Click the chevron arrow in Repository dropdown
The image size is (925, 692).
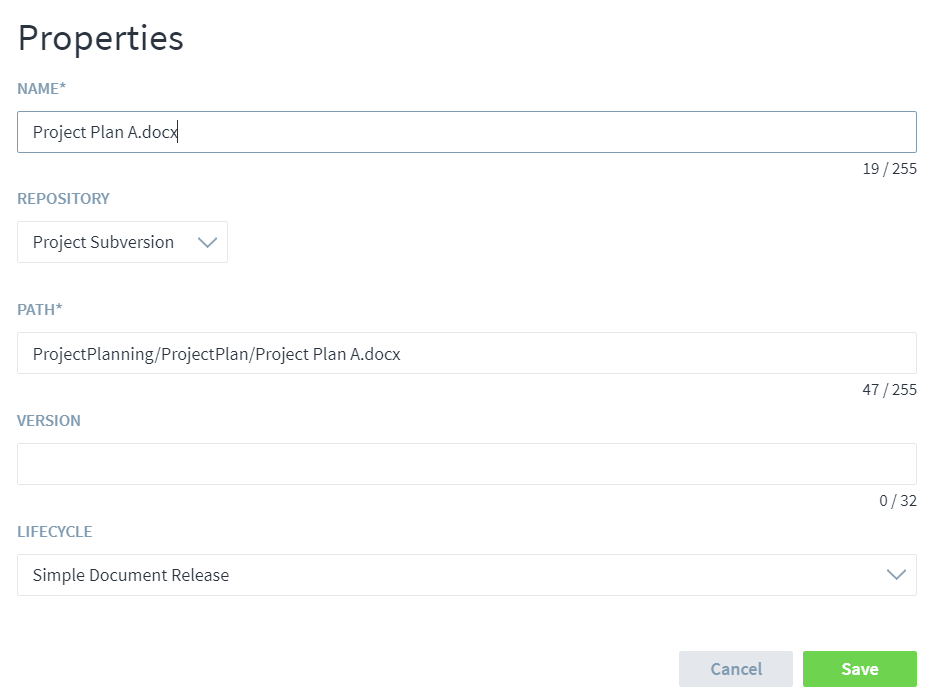pos(207,242)
